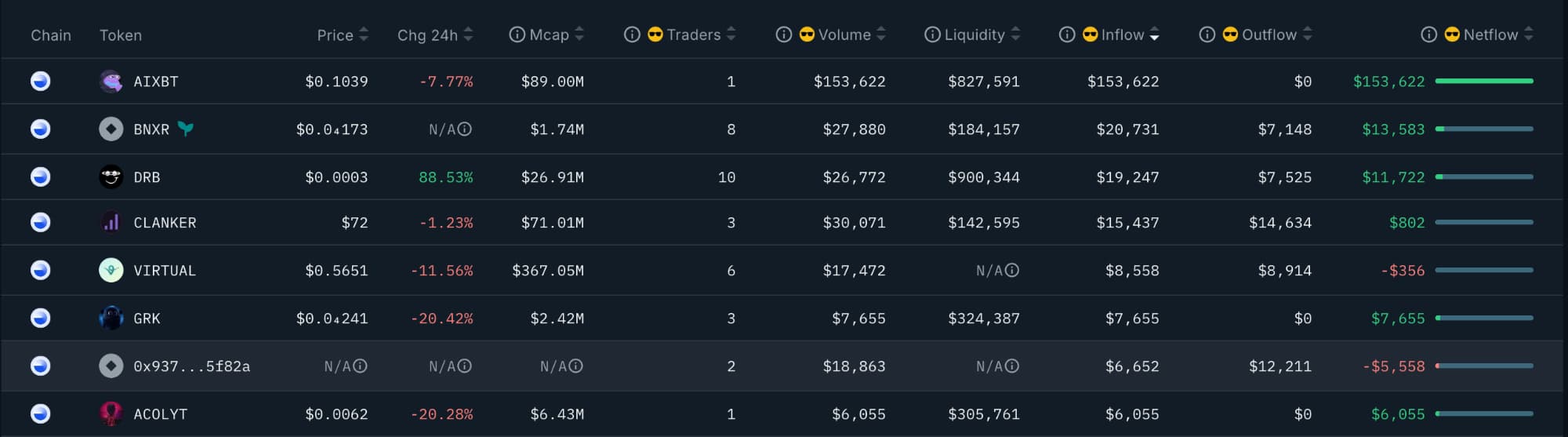Screen dimensions: 1568x437
Task: Open the 0x937...5f82a token link
Action: point(191,366)
